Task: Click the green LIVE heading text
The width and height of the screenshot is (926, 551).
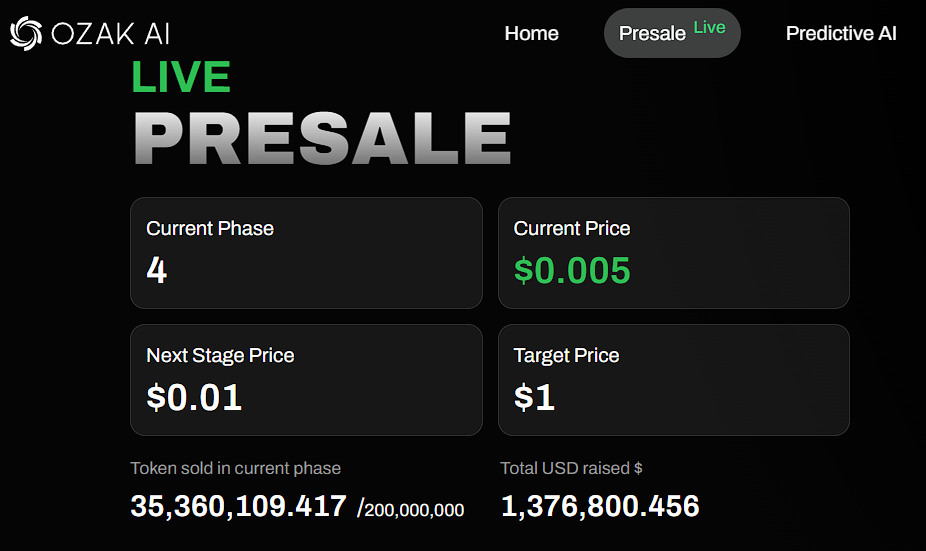Action: point(181,78)
